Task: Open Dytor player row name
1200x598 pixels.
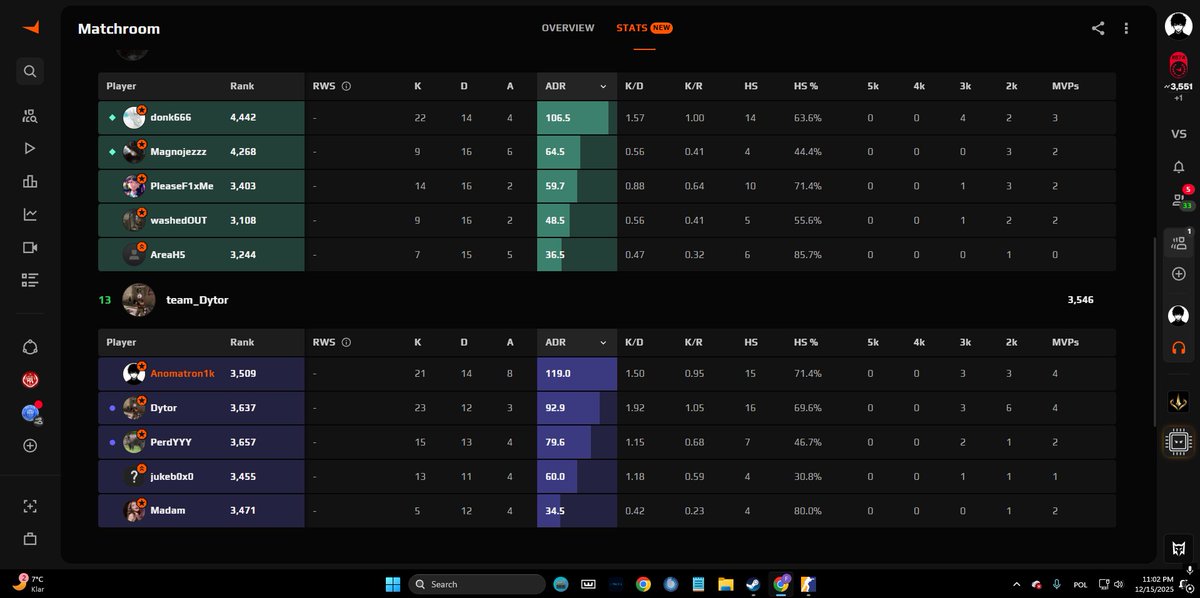Action: 163,408
